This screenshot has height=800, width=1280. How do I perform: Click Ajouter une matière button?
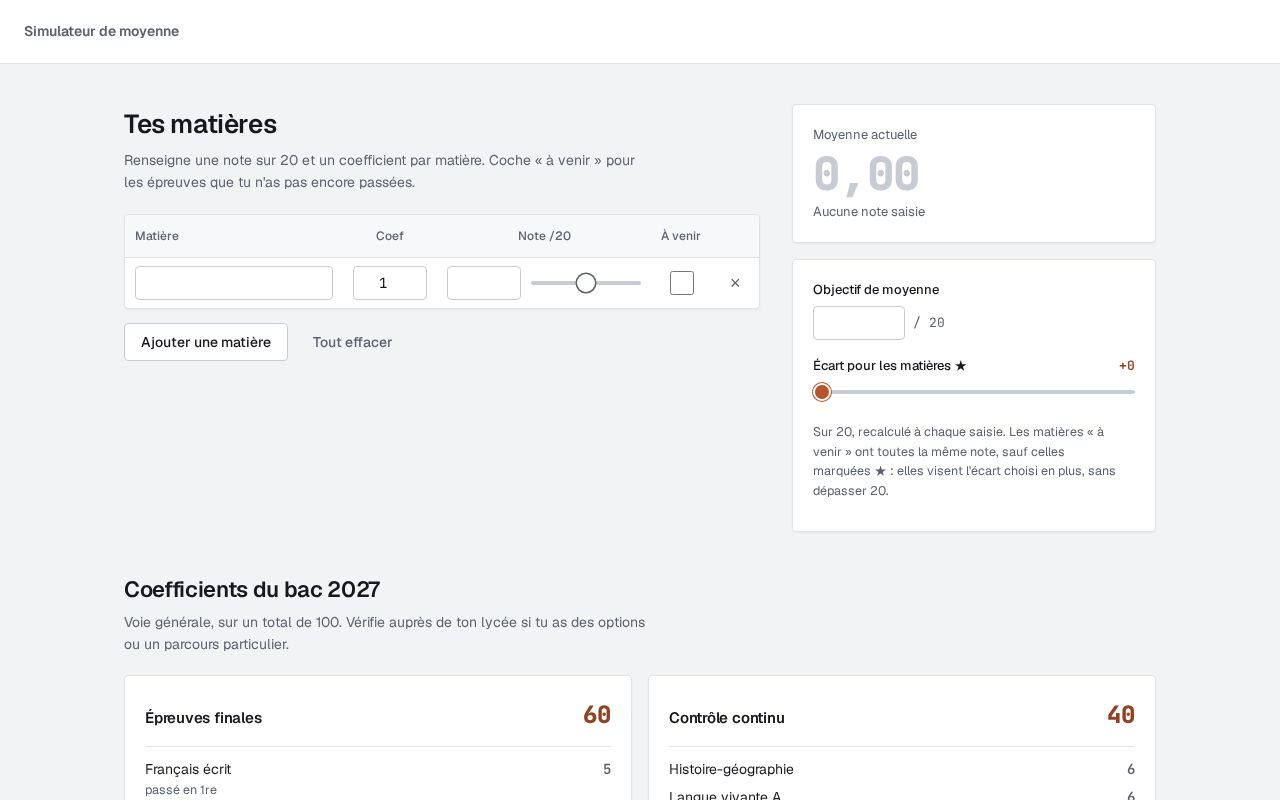pos(206,342)
